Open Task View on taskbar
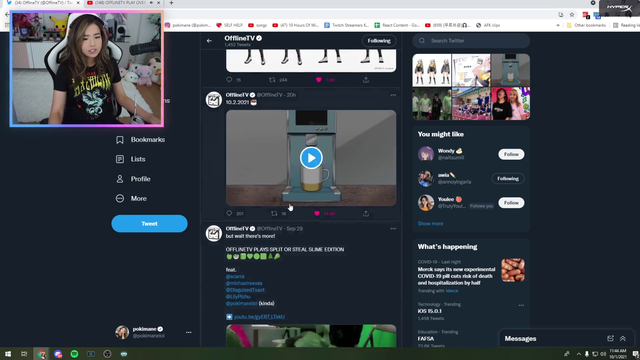This screenshot has height=360, width=640. (24, 354)
